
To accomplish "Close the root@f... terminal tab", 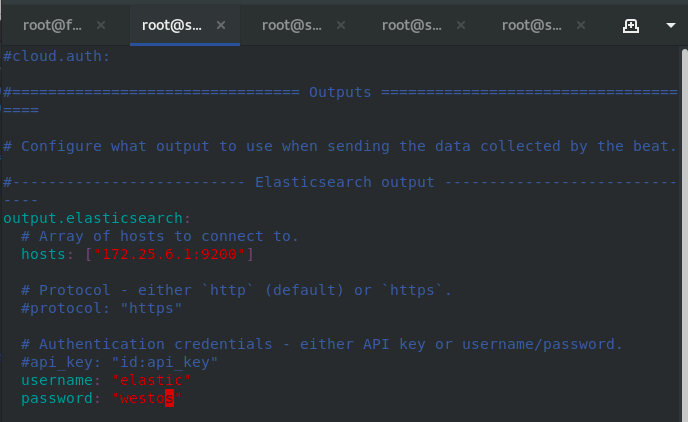I will pos(101,25).
